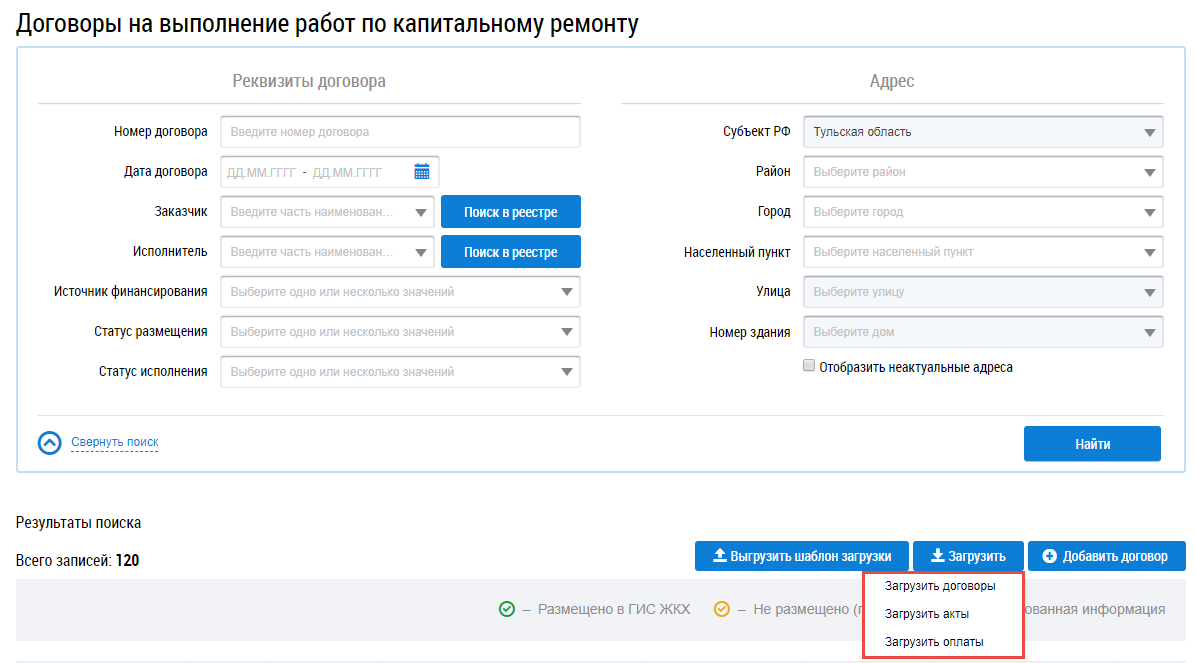The height and width of the screenshot is (663, 1195).
Task: Open the calendar date picker icon
Action: 422,172
